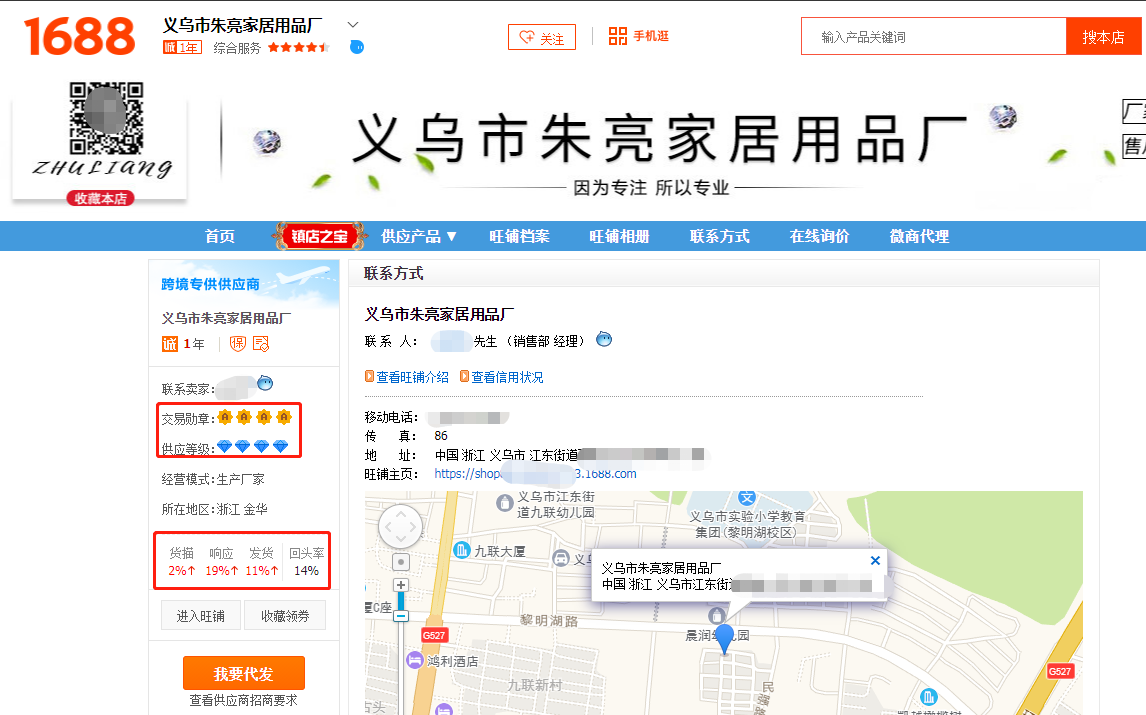Open the 镇店之宝 nav tab

[x=319, y=236]
